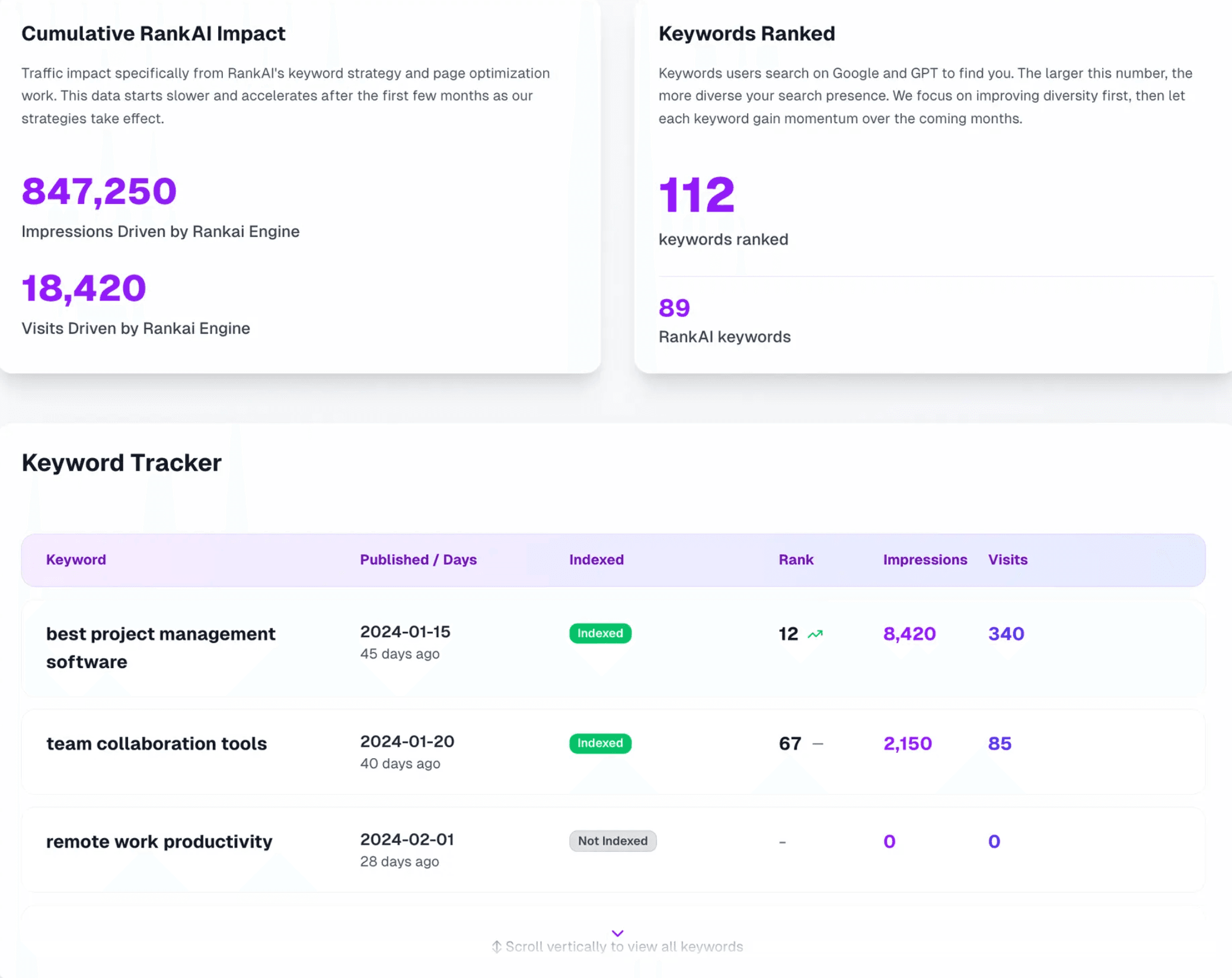Click the 112 keywords ranked number

[696, 194]
